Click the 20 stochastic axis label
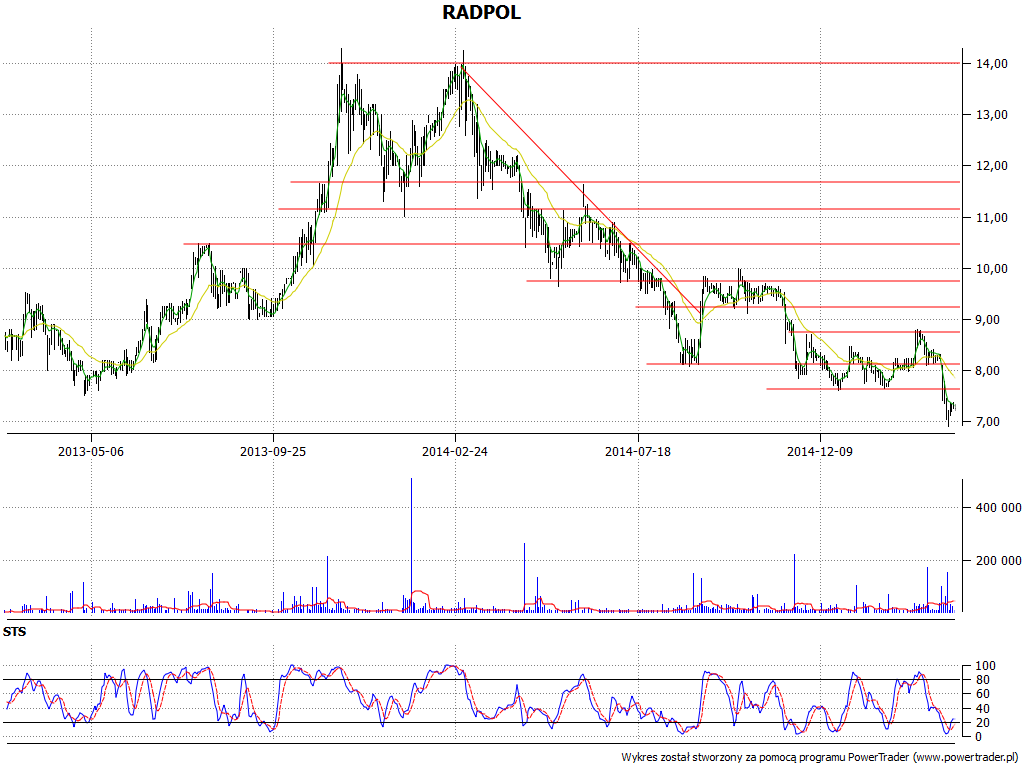1024x768 pixels. pos(982,723)
